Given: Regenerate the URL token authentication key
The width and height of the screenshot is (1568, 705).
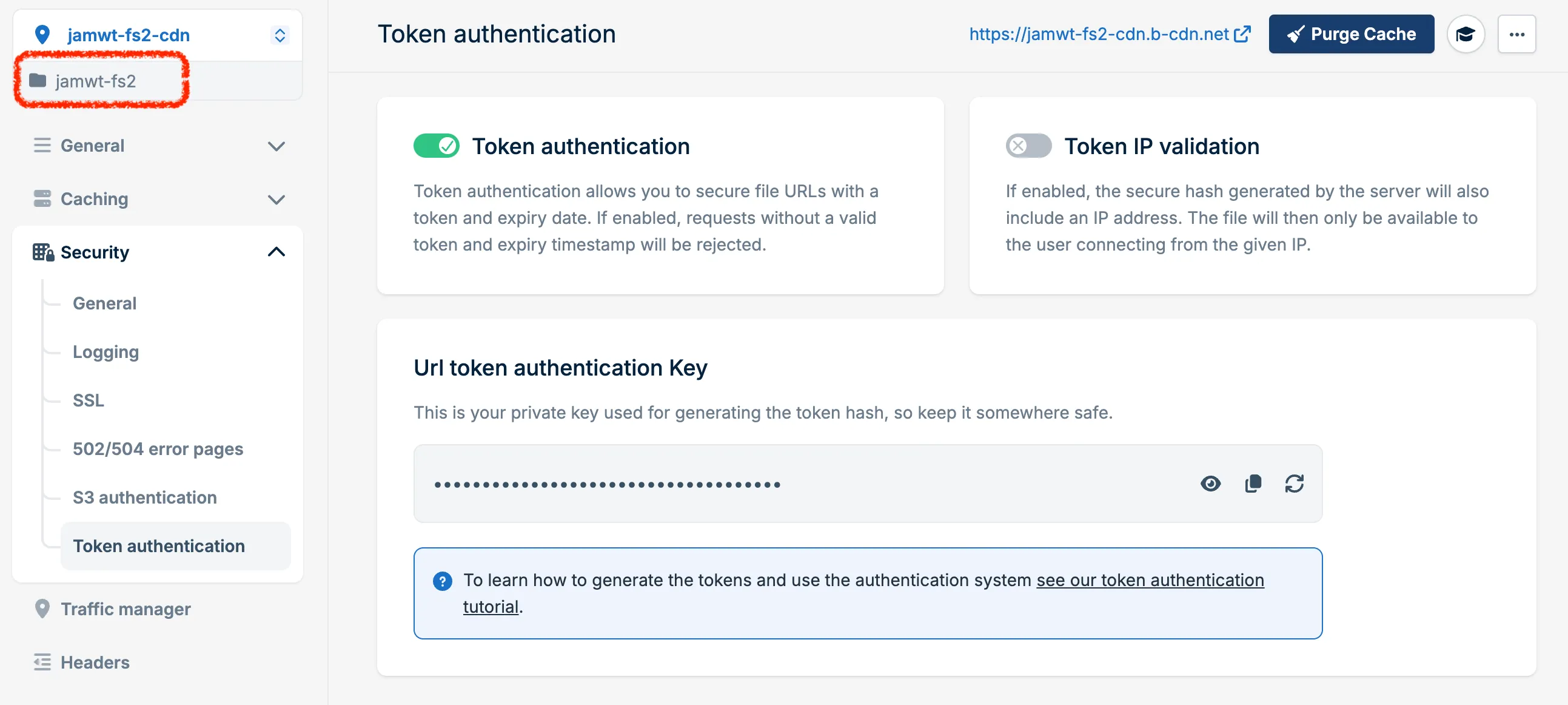Looking at the screenshot, I should click(1294, 484).
